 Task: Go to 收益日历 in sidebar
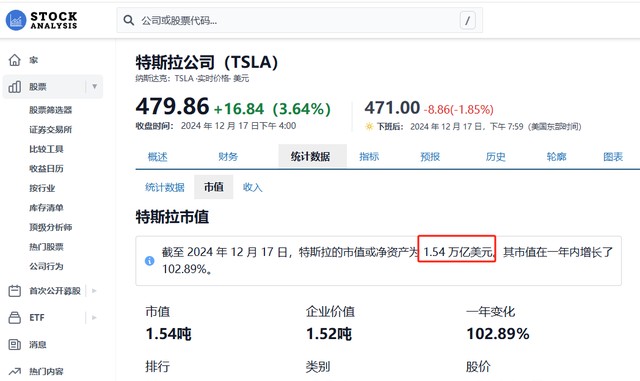47,169
